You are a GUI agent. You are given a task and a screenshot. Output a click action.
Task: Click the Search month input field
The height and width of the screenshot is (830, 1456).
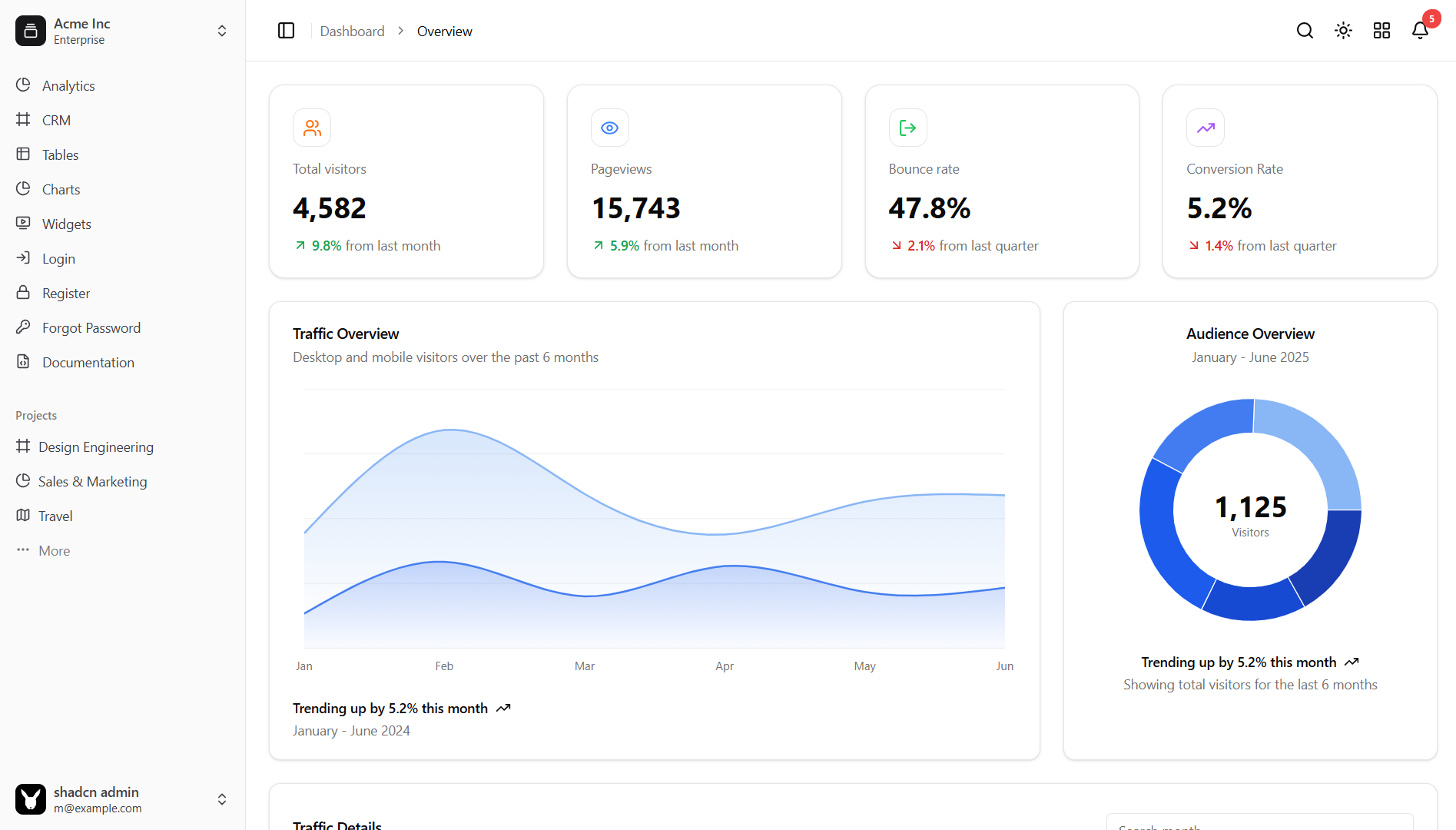tap(1259, 824)
